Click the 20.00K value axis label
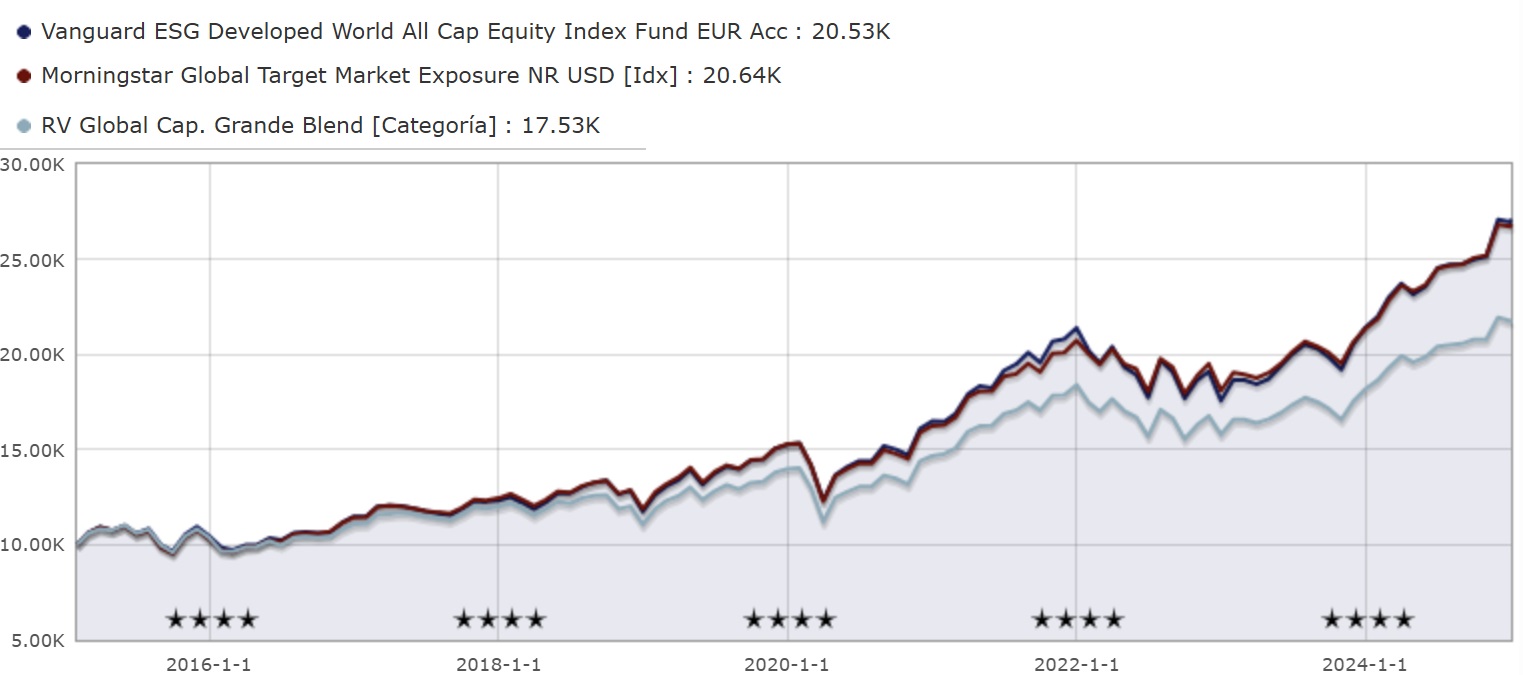1523x675 pixels. pyautogui.click(x=33, y=355)
